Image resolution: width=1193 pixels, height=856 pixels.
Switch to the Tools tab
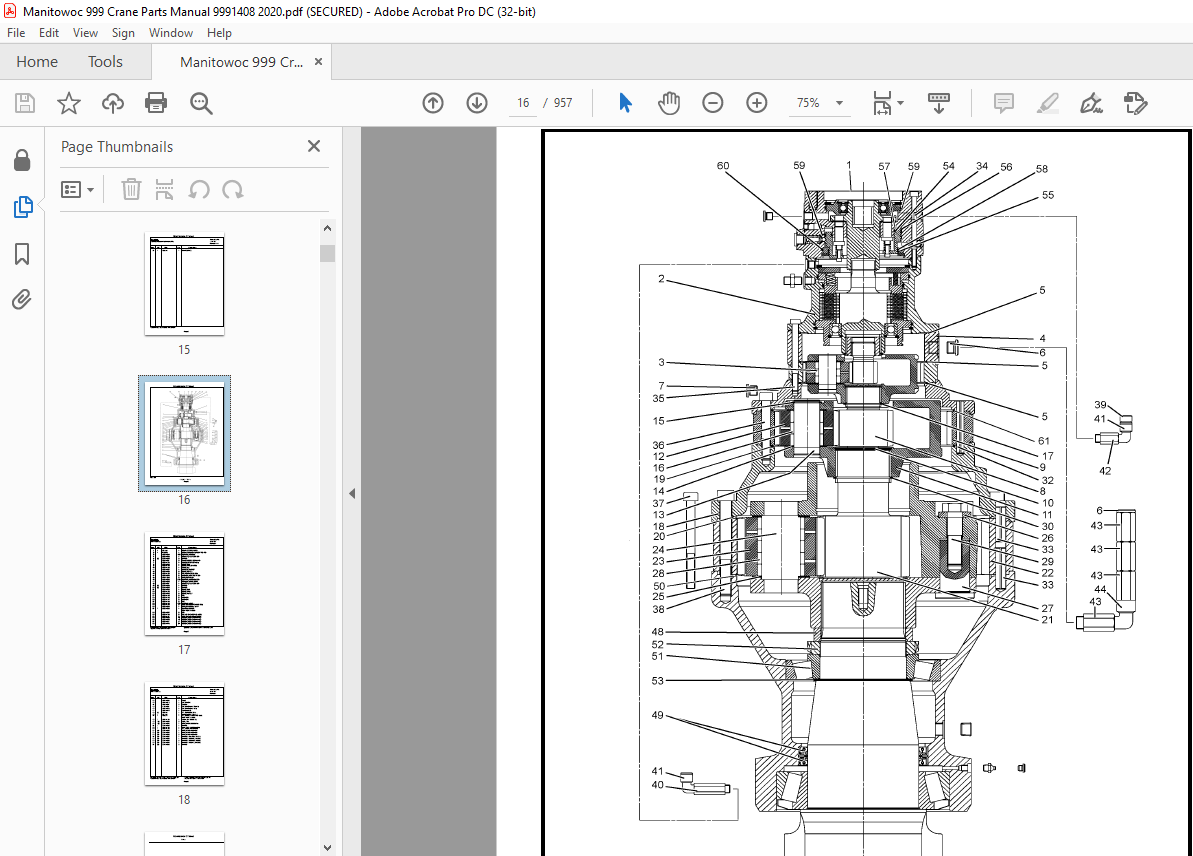105,62
